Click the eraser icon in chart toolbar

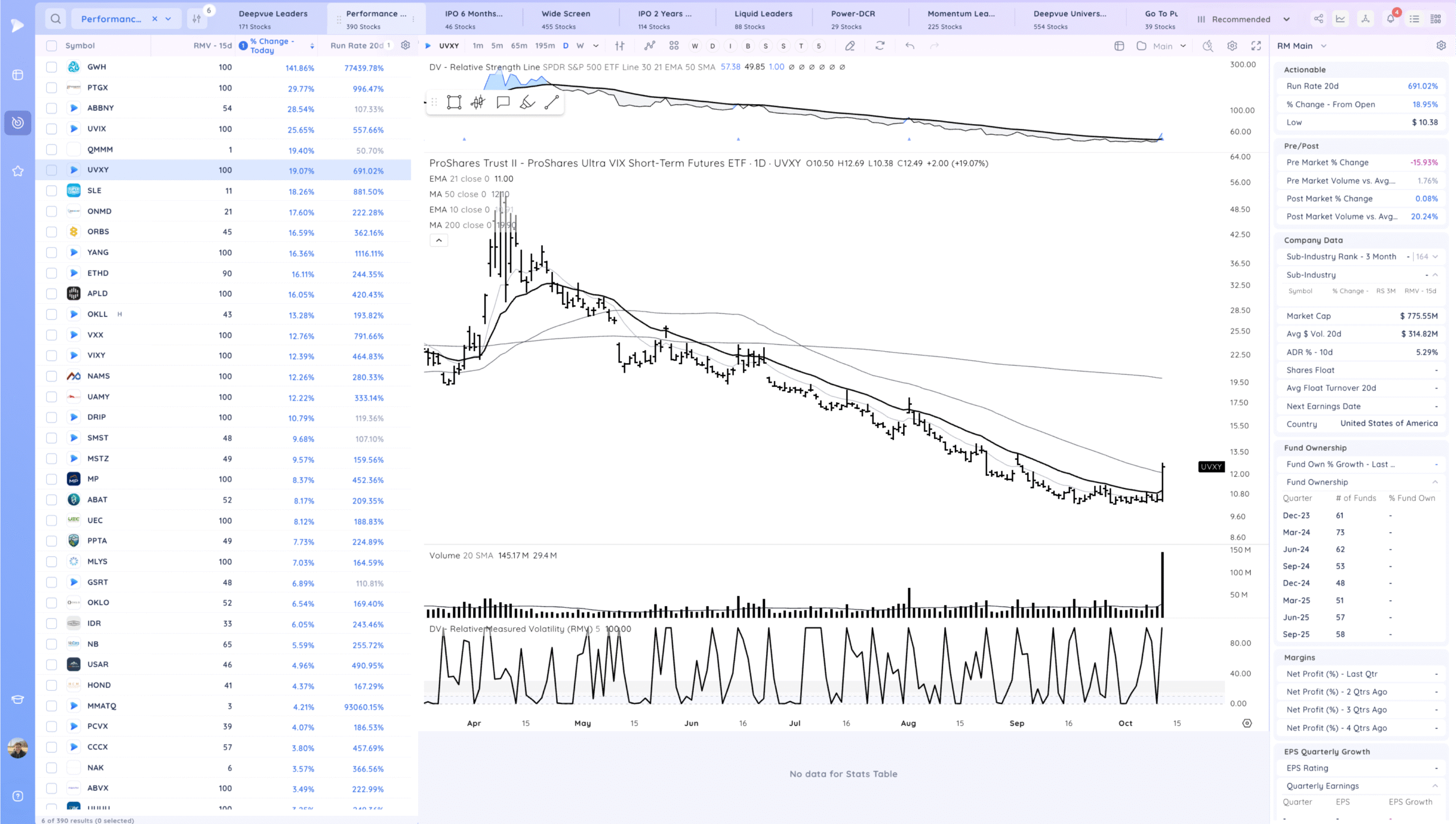point(850,46)
